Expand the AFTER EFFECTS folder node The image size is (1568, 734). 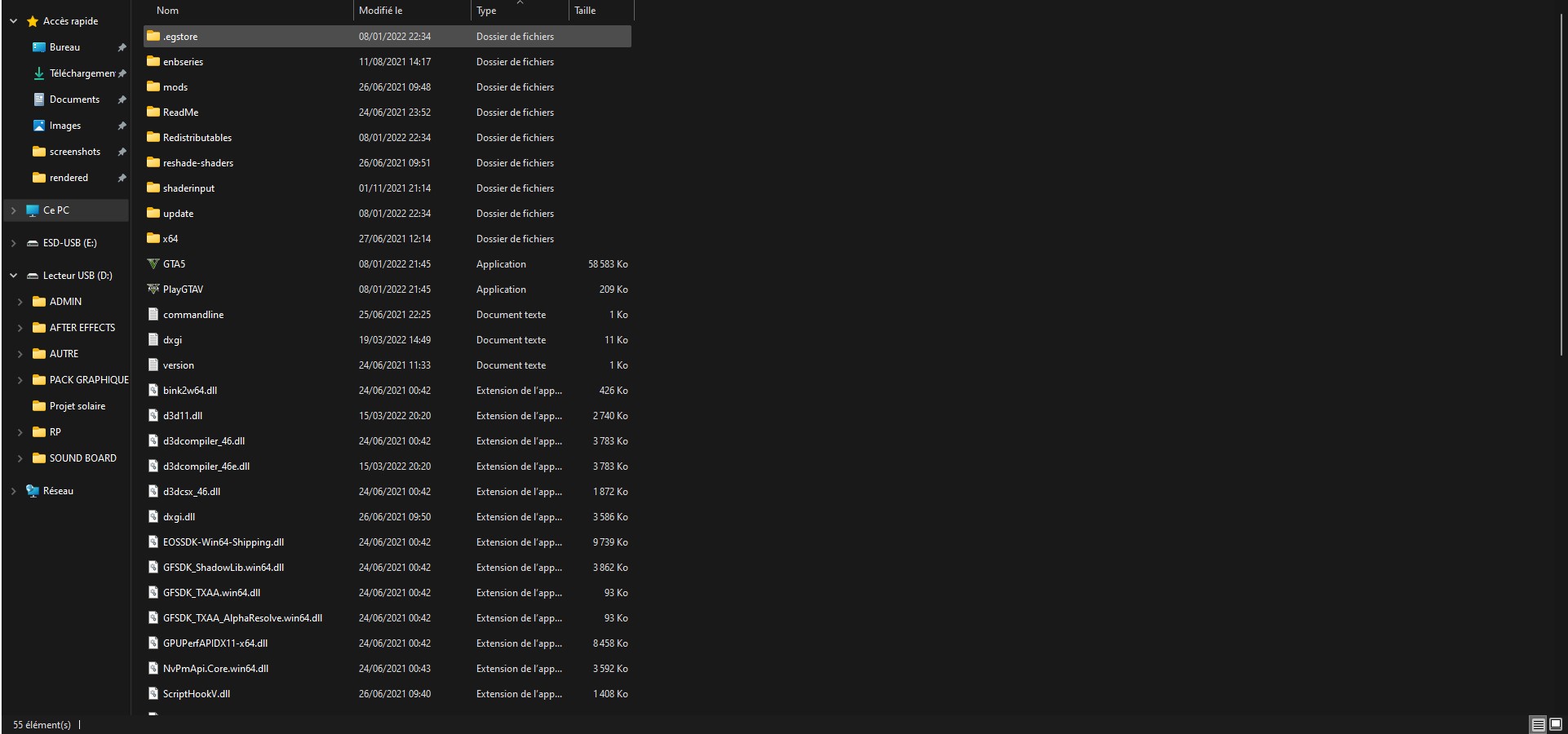click(20, 328)
